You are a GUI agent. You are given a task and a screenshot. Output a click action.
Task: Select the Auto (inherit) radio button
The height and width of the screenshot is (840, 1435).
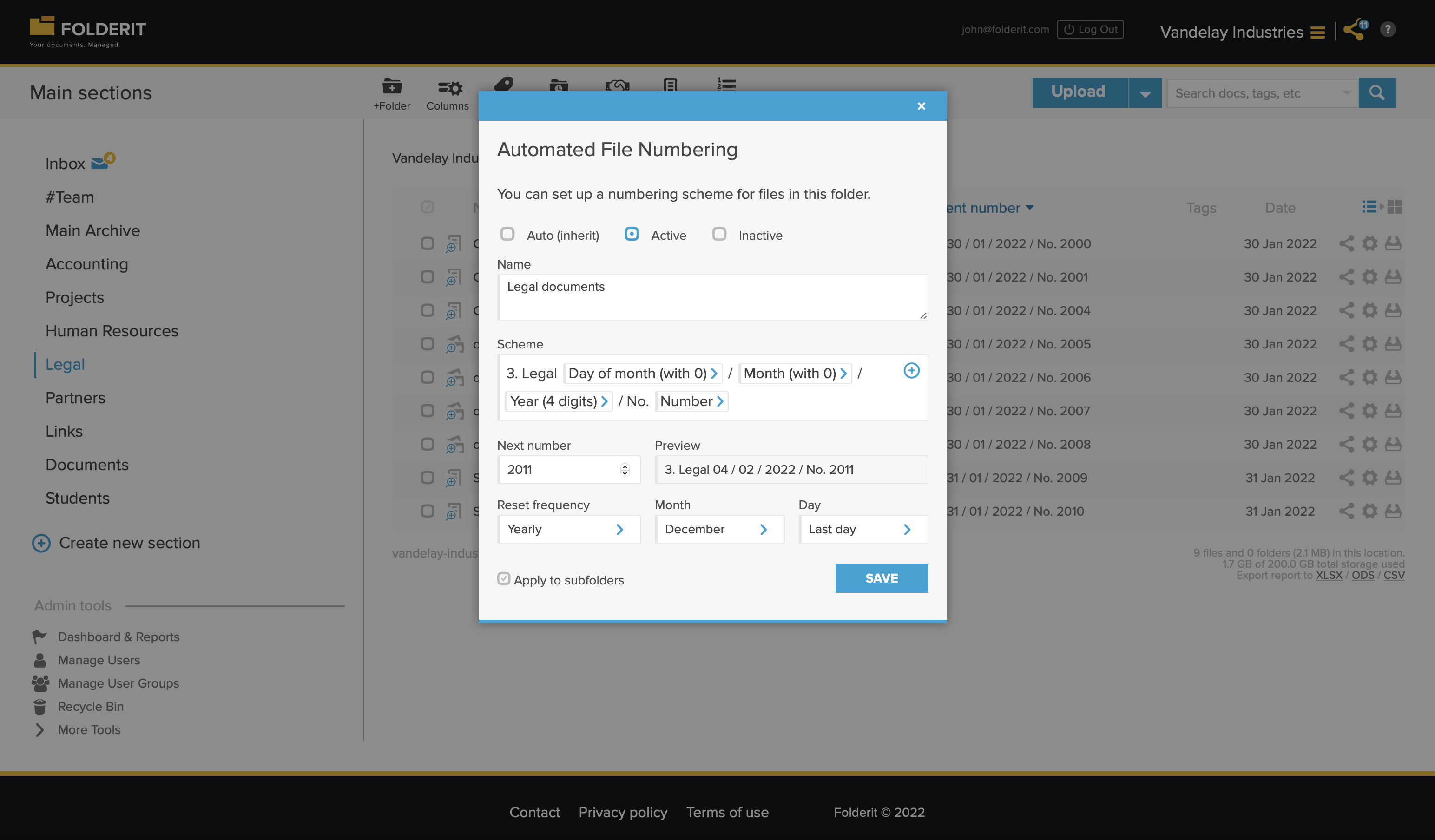(507, 234)
